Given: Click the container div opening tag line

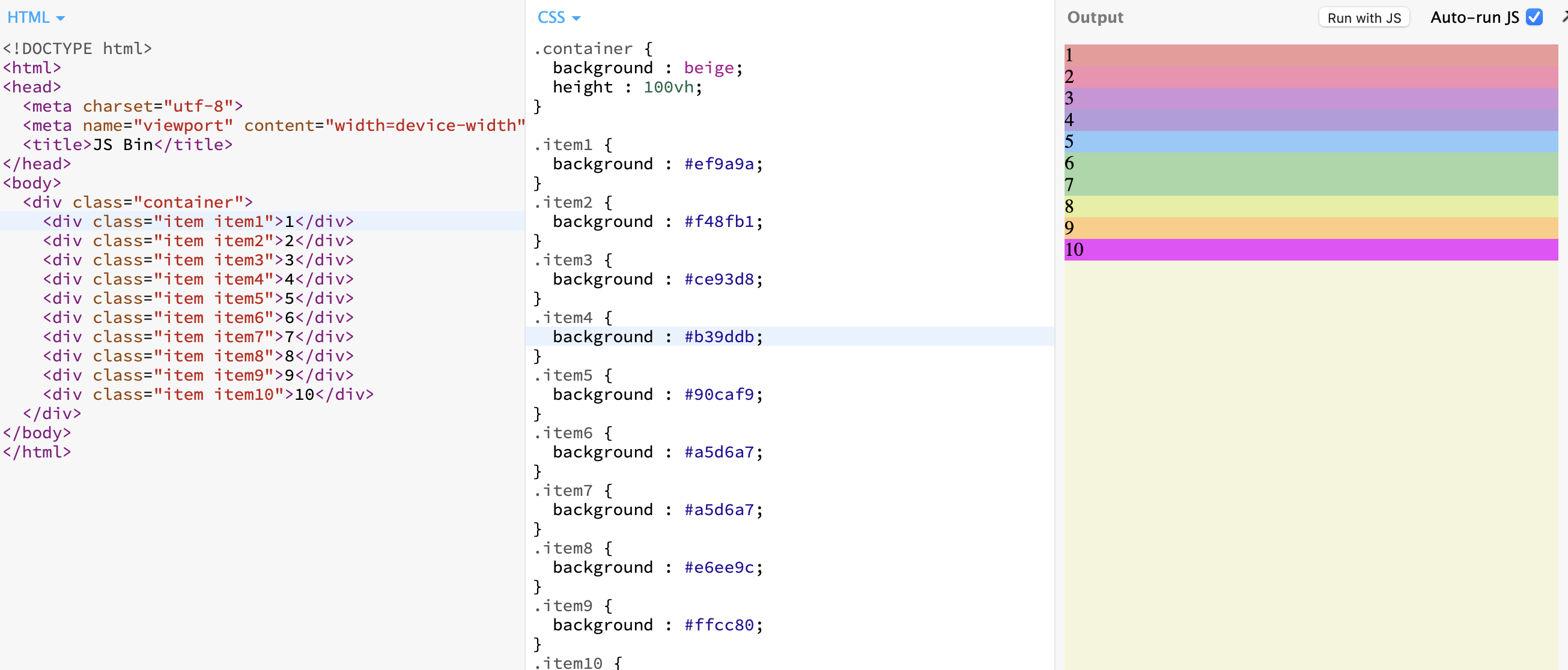Looking at the screenshot, I should click(138, 202).
